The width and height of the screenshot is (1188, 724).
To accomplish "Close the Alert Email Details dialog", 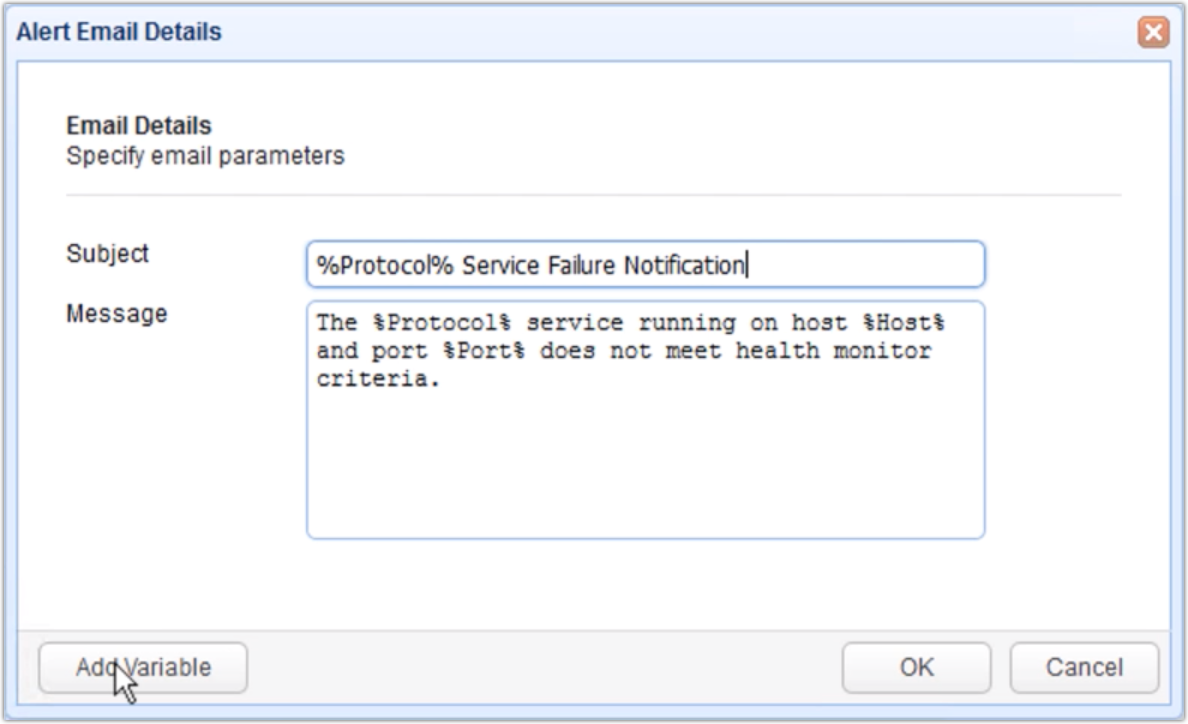I will pyautogui.click(x=1153, y=33).
